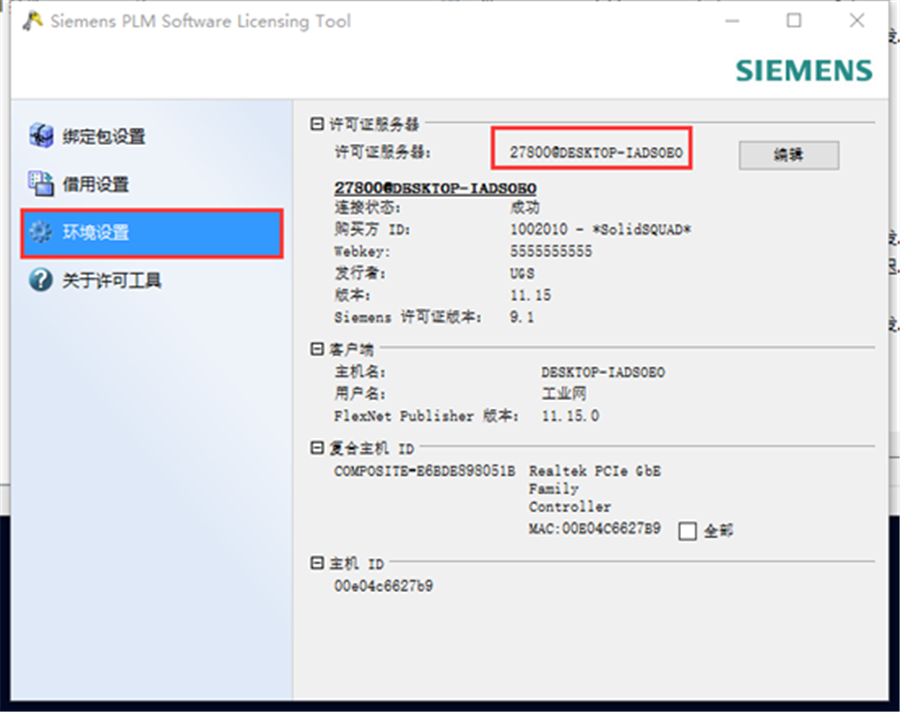Click the 版本 value 11.15
This screenshot has height=712, width=900.
pyautogui.click(x=530, y=295)
